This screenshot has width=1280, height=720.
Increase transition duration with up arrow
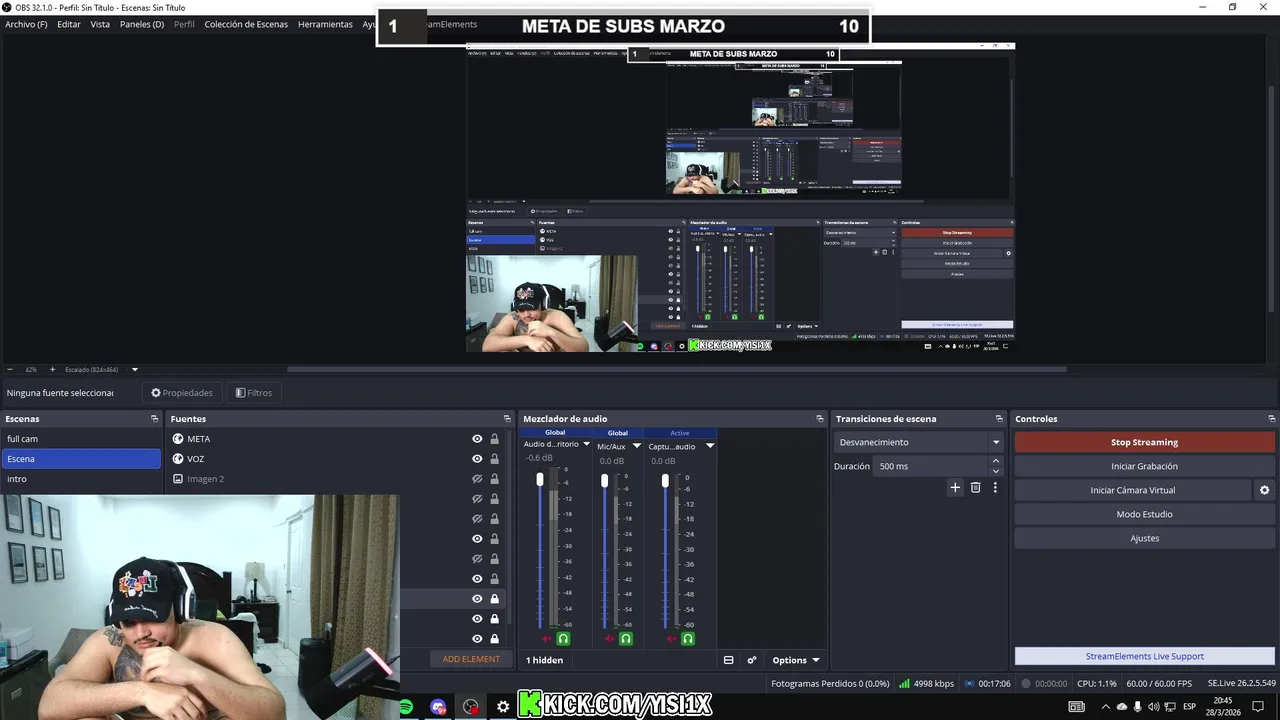(995, 461)
